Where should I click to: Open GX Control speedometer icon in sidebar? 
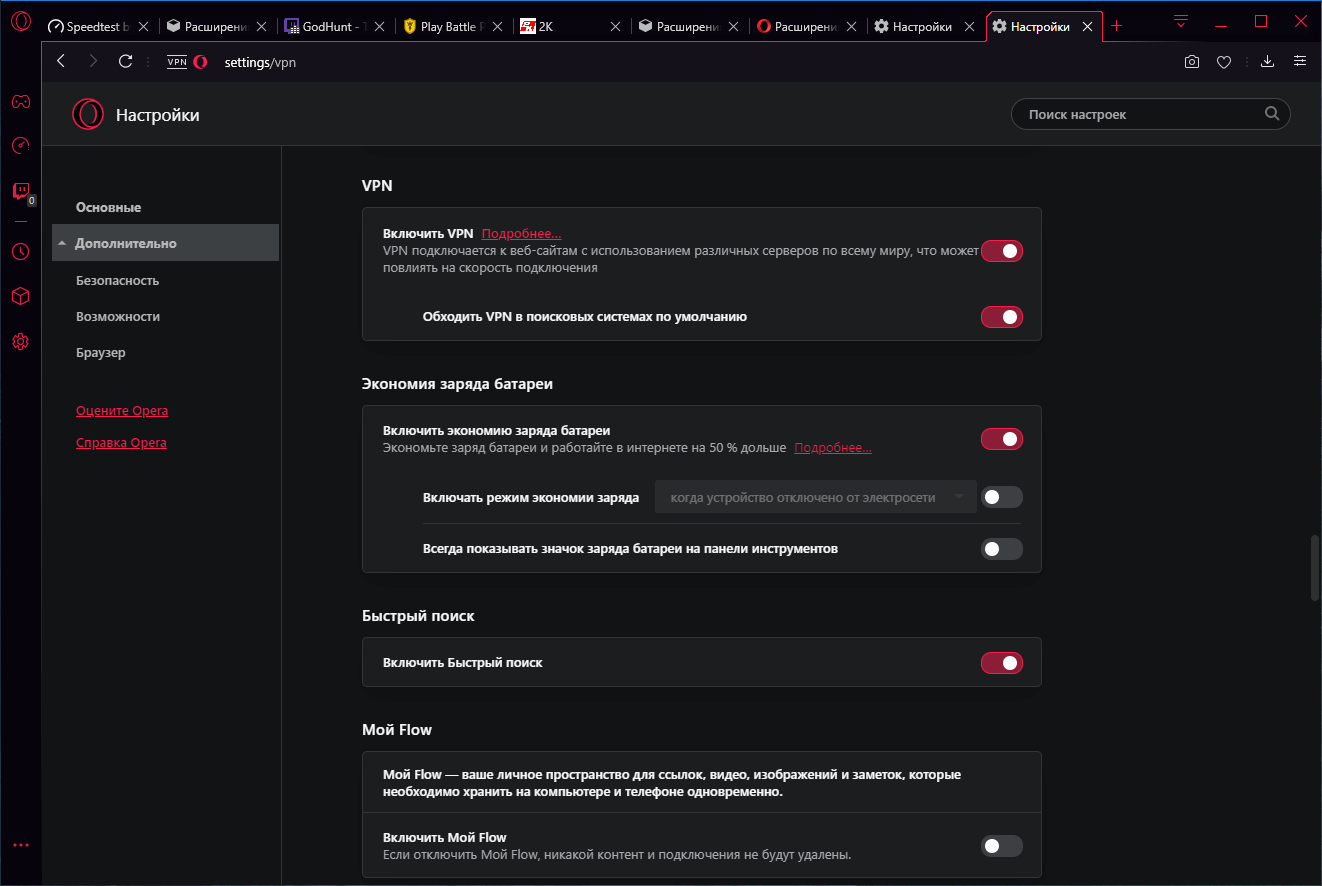[20, 146]
